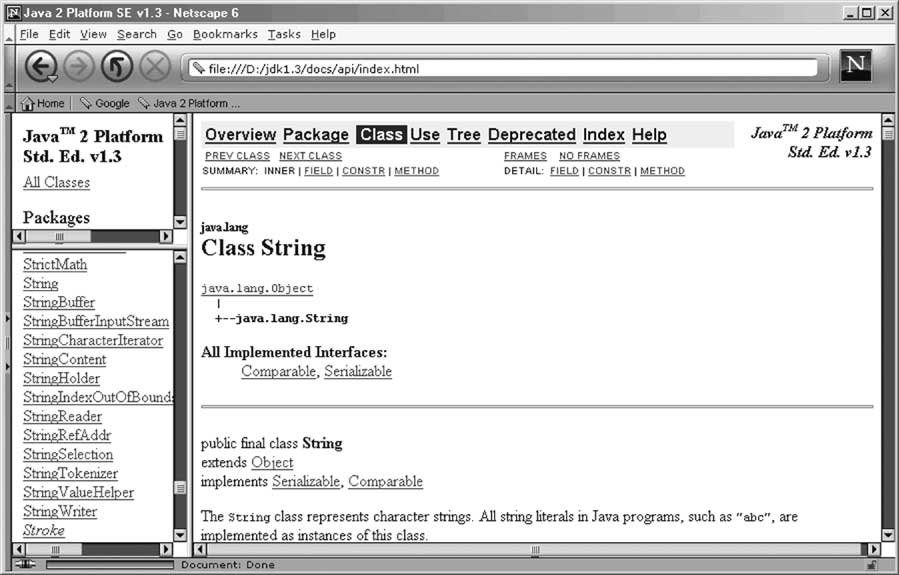Go to NEXT CLASS link
Screen dimensions: 899x575
coord(310,156)
